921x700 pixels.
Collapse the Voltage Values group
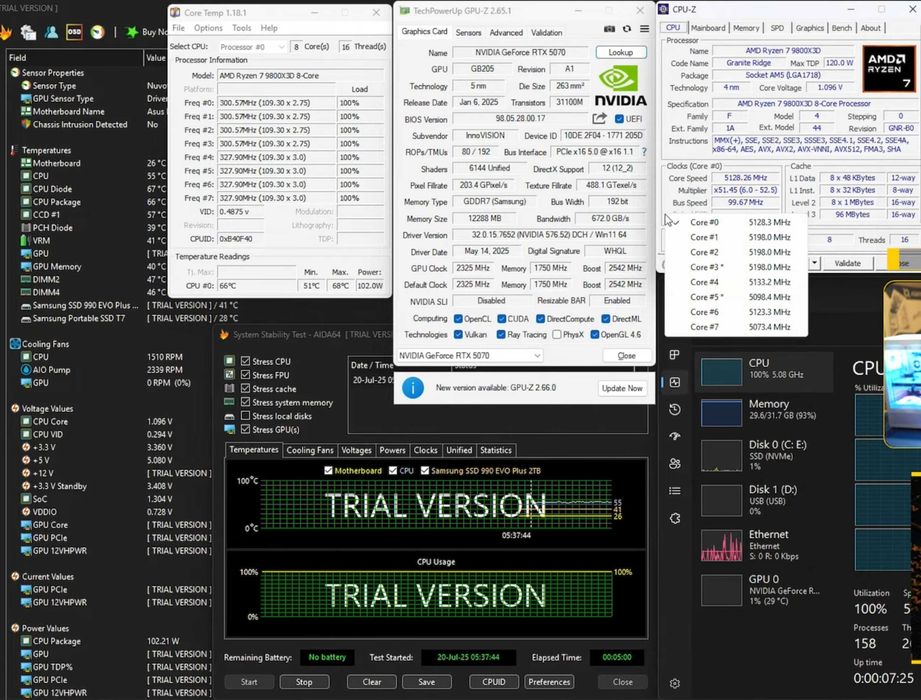point(42,409)
